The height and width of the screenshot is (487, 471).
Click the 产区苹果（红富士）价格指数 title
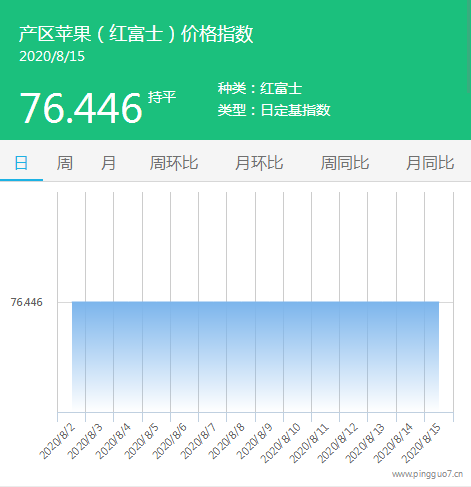coord(136,34)
